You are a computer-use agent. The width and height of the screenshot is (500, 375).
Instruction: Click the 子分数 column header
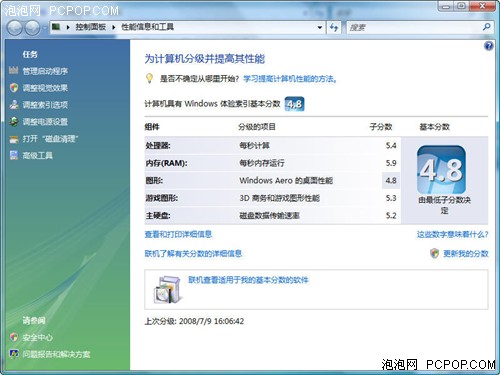pos(381,127)
